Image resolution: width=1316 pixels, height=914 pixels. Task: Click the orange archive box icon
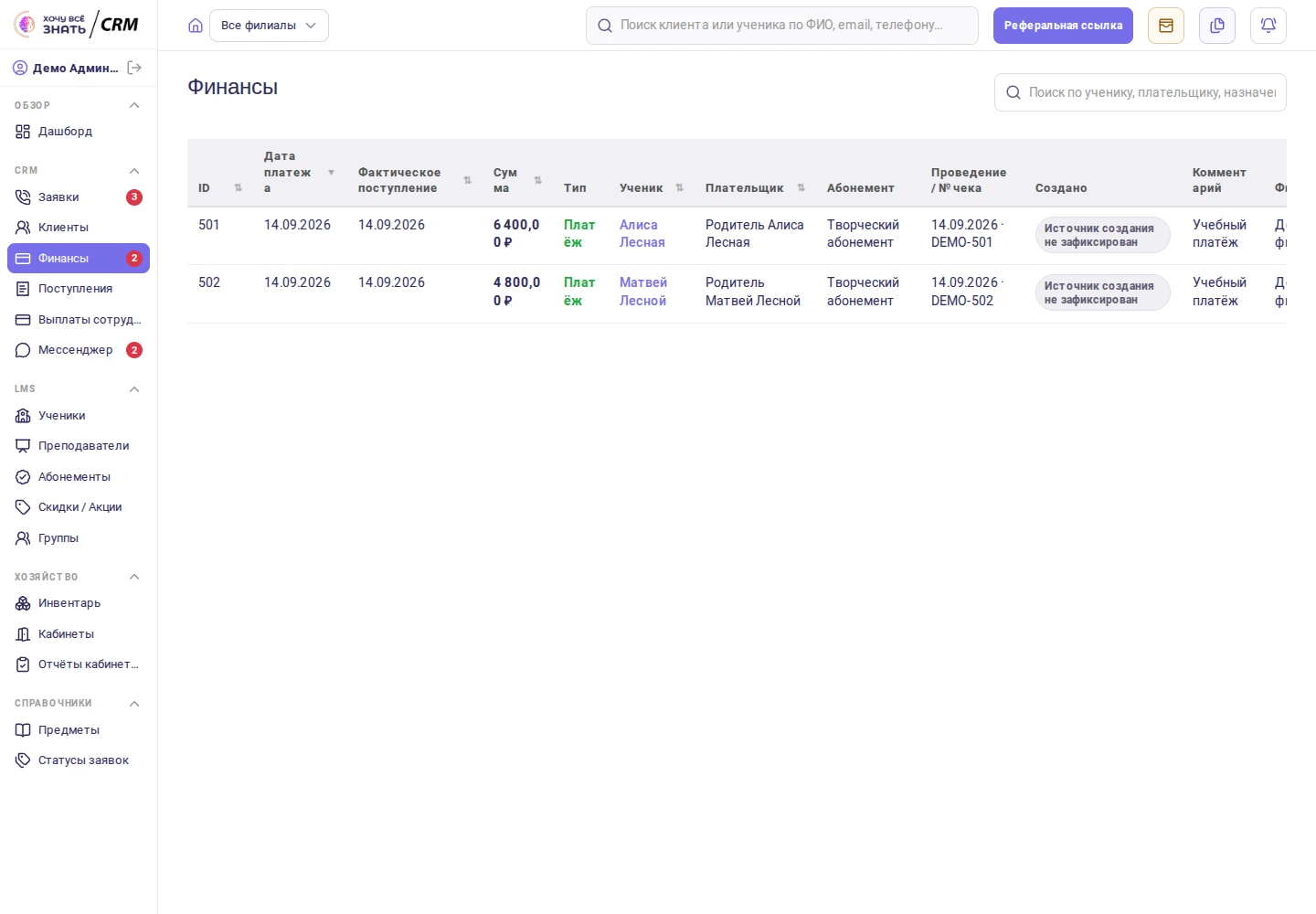[1166, 26]
